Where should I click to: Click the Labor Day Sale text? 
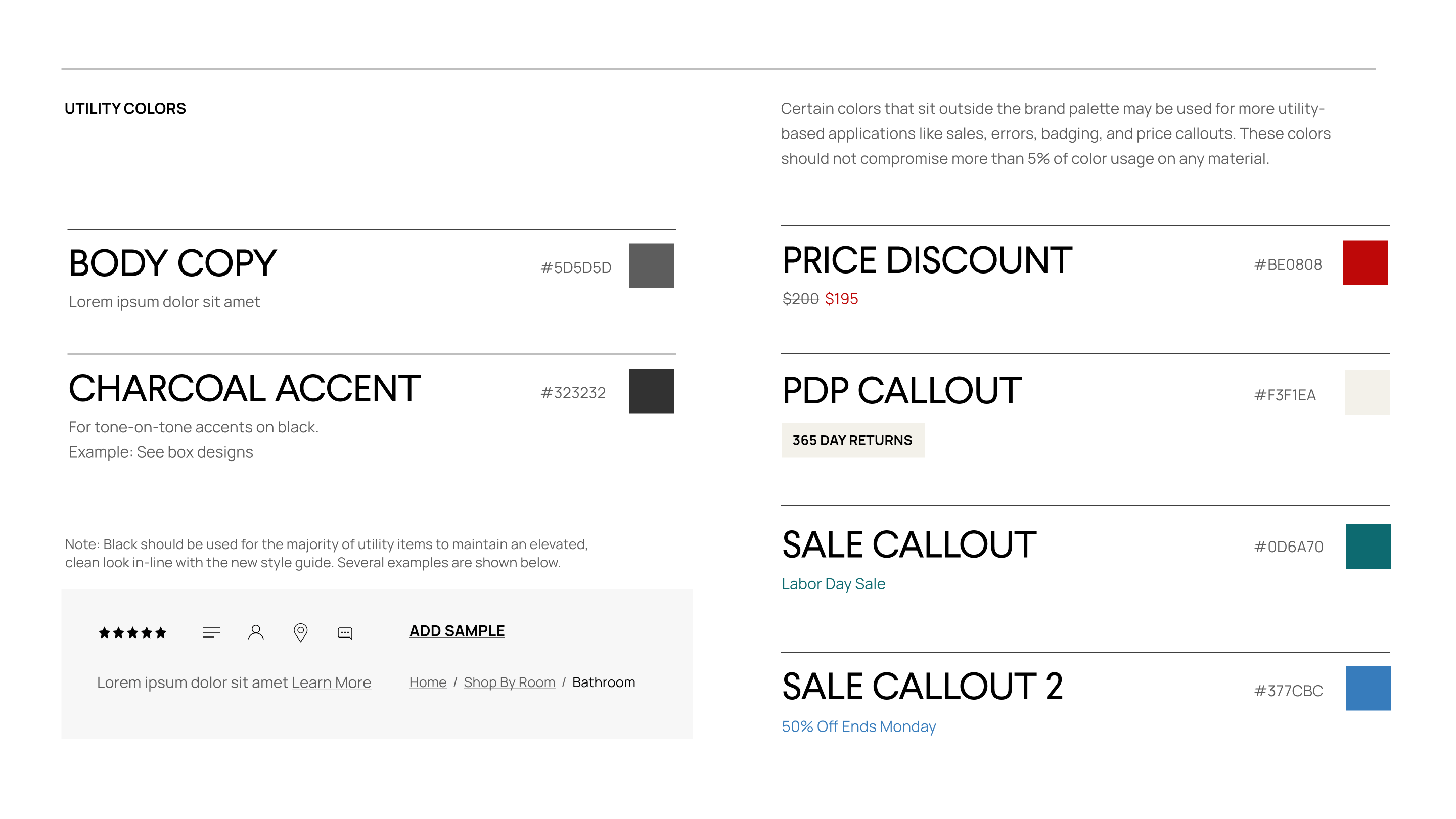pyautogui.click(x=833, y=584)
